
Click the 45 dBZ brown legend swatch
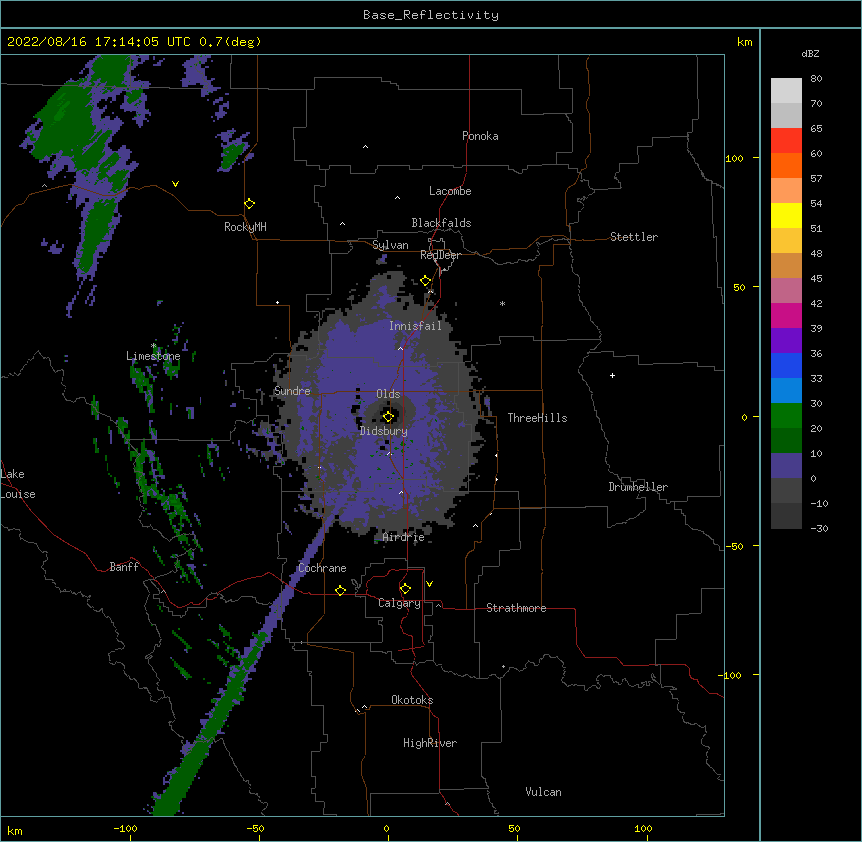(786, 265)
